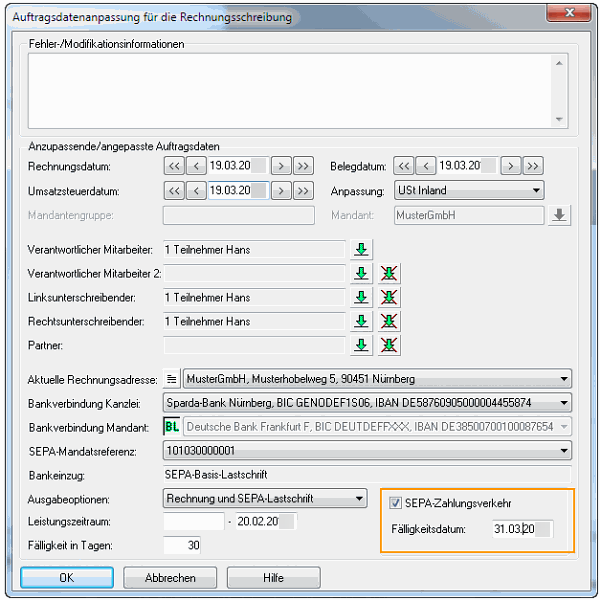Clear Verantwortlicher Mitarbeiter 2 with crossed icon
This screenshot has width=600, height=600.
387,273
